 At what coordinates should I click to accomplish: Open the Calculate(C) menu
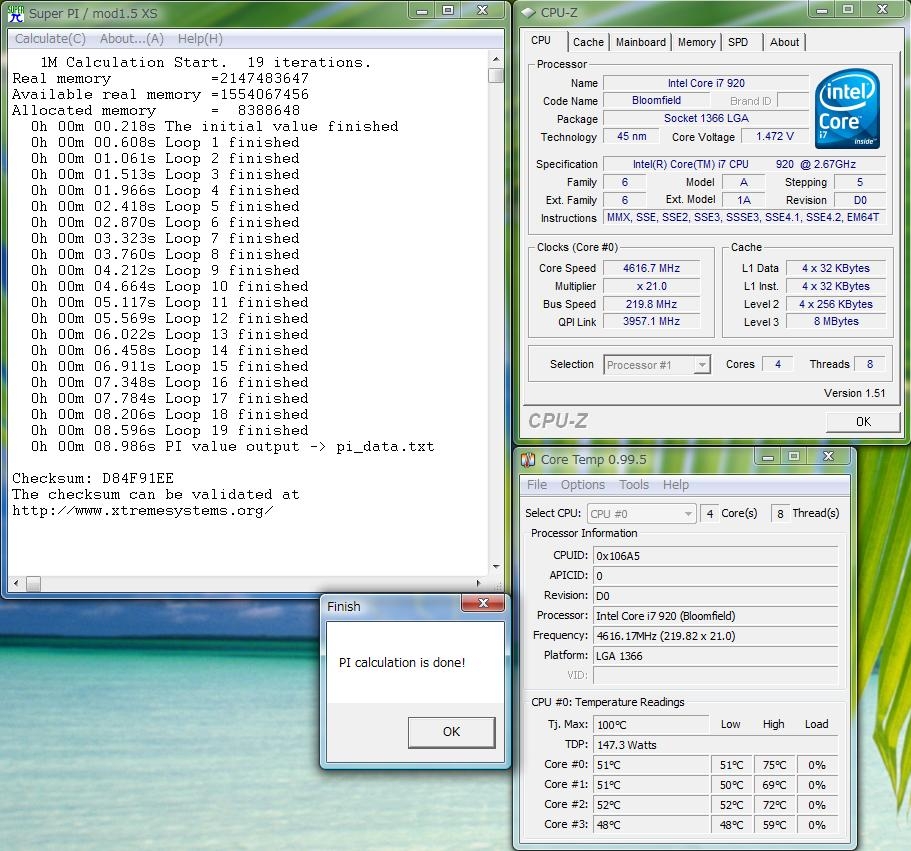49,39
